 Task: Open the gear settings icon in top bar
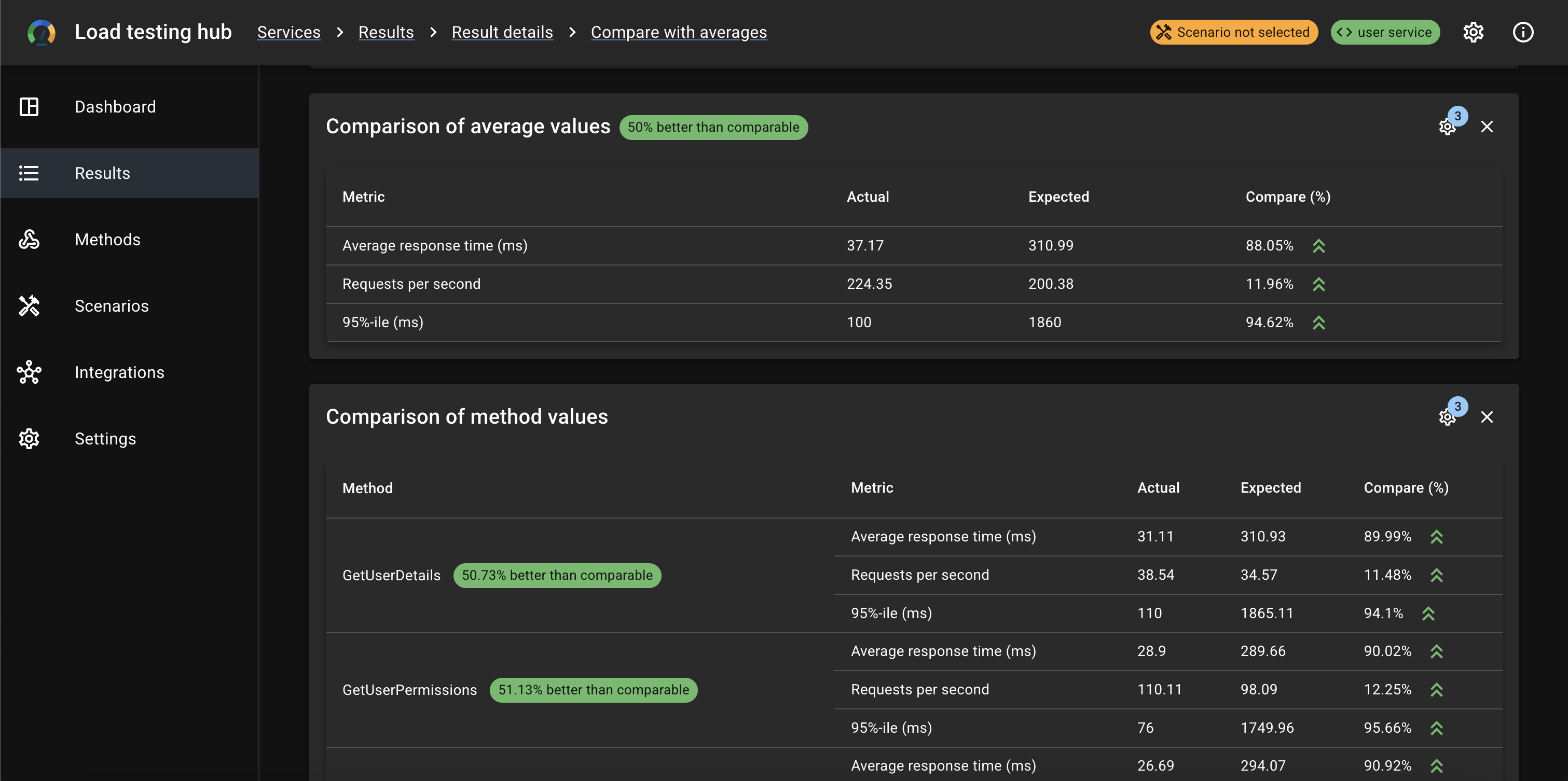pyautogui.click(x=1473, y=32)
